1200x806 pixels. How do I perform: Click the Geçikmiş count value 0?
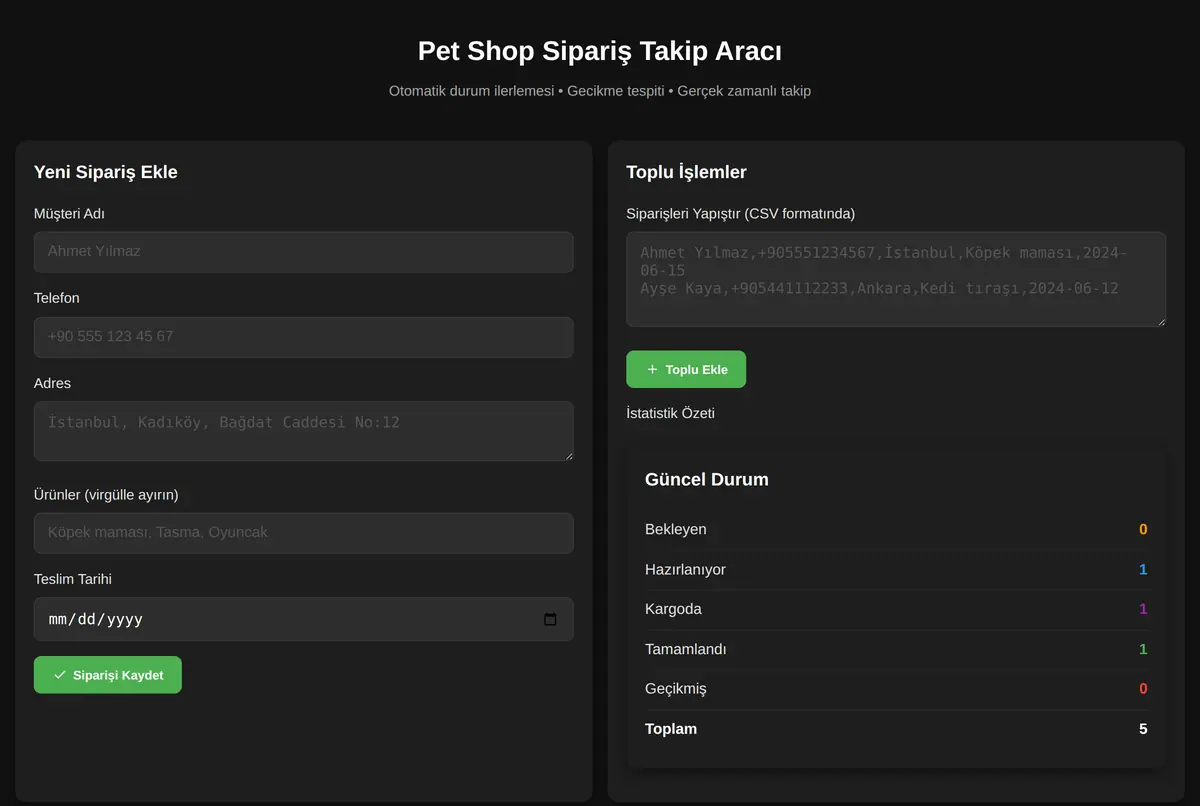point(1143,689)
